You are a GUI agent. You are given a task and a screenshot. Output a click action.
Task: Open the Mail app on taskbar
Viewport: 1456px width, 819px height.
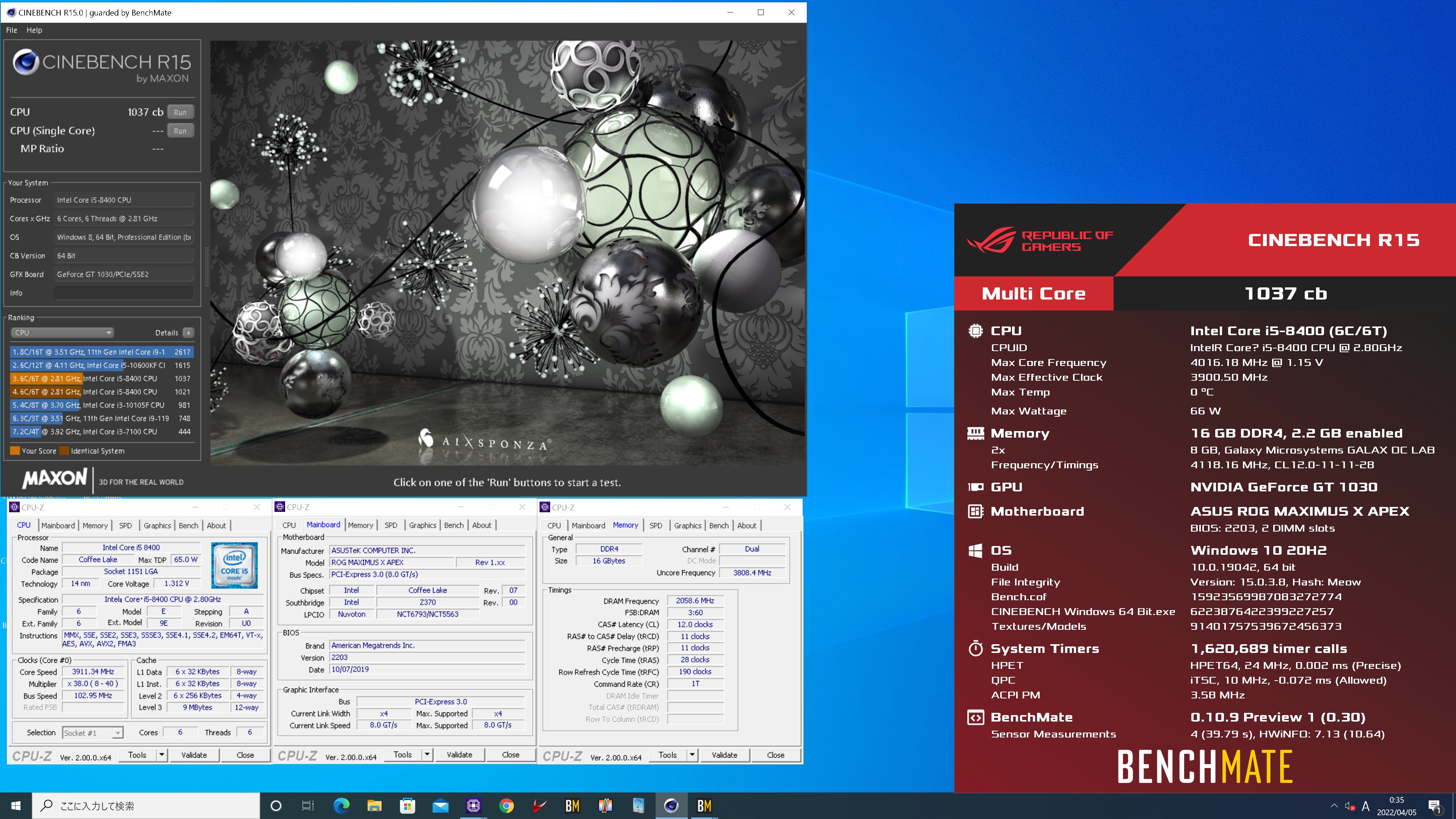point(440,805)
